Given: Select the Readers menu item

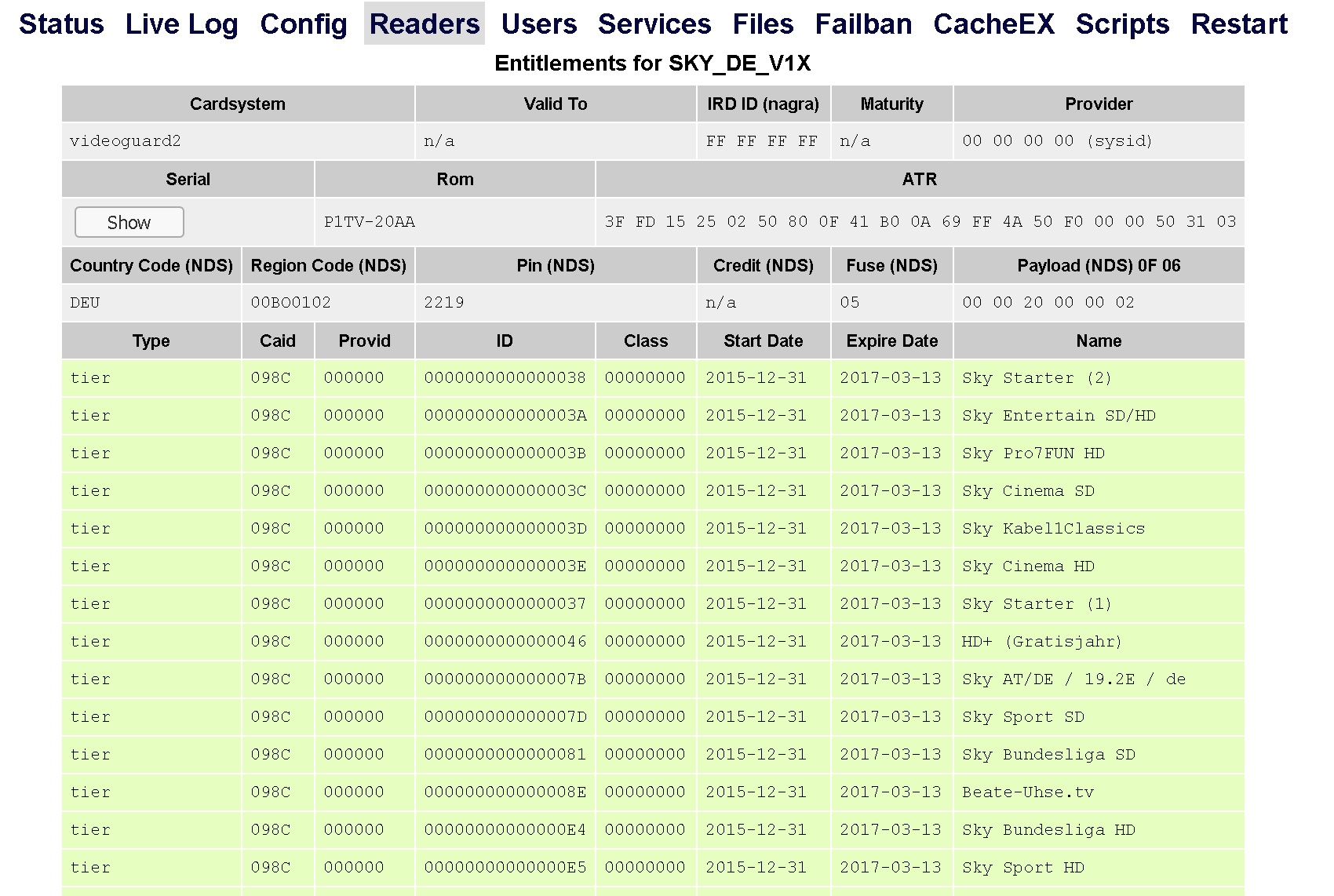Looking at the screenshot, I should (x=425, y=24).
